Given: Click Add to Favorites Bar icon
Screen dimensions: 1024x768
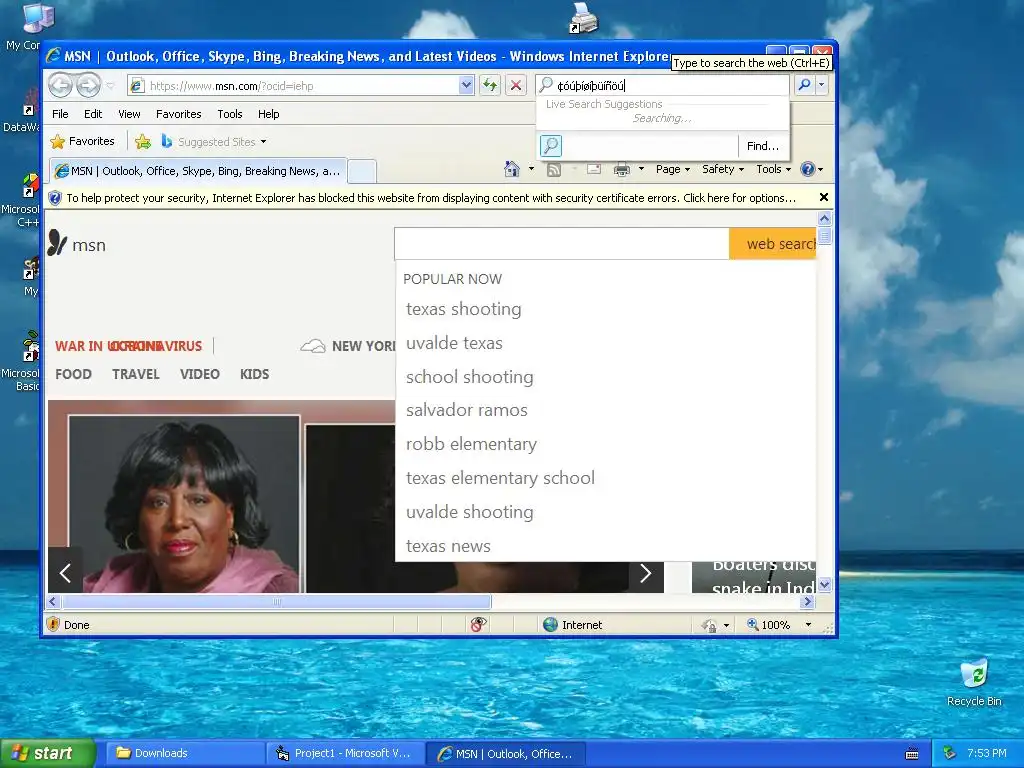Looking at the screenshot, I should [143, 141].
